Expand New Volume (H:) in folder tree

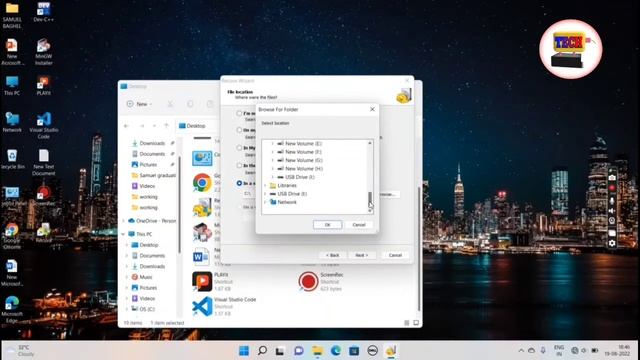tap(273, 169)
